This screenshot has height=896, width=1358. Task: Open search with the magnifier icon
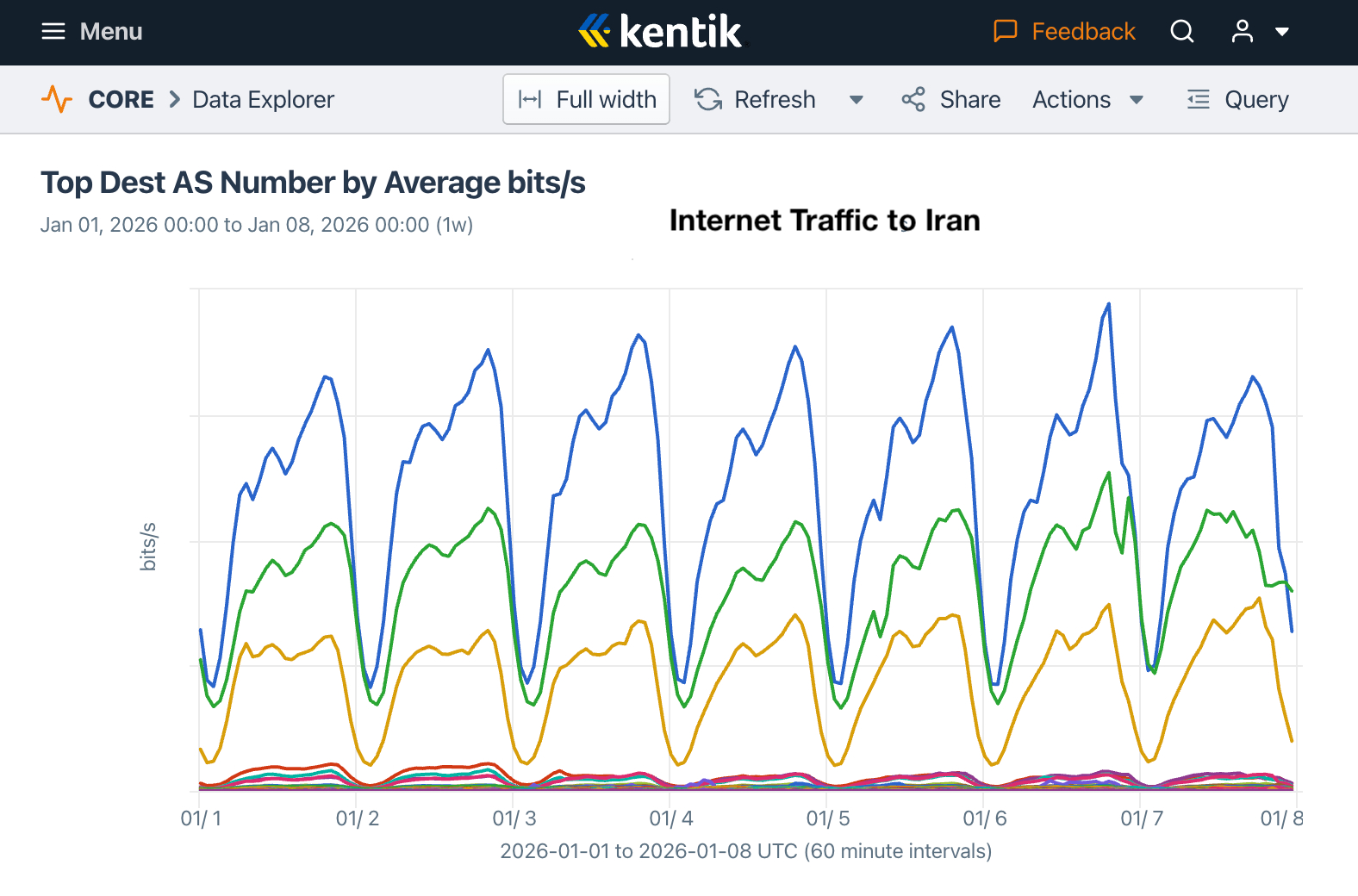1182,32
